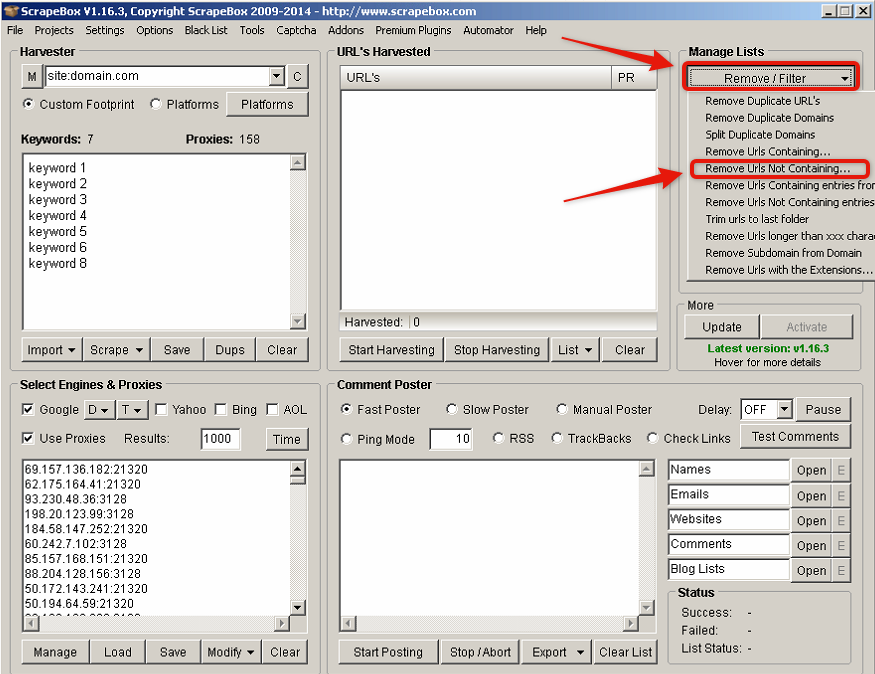Open the Scrape dropdown button

pos(116,350)
